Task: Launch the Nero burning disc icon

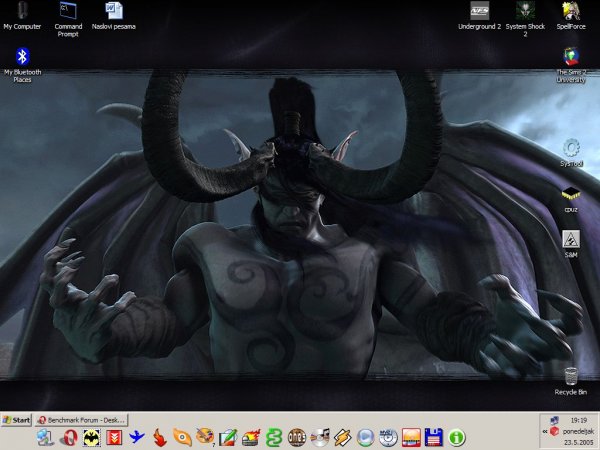Action: pyautogui.click(x=251, y=437)
